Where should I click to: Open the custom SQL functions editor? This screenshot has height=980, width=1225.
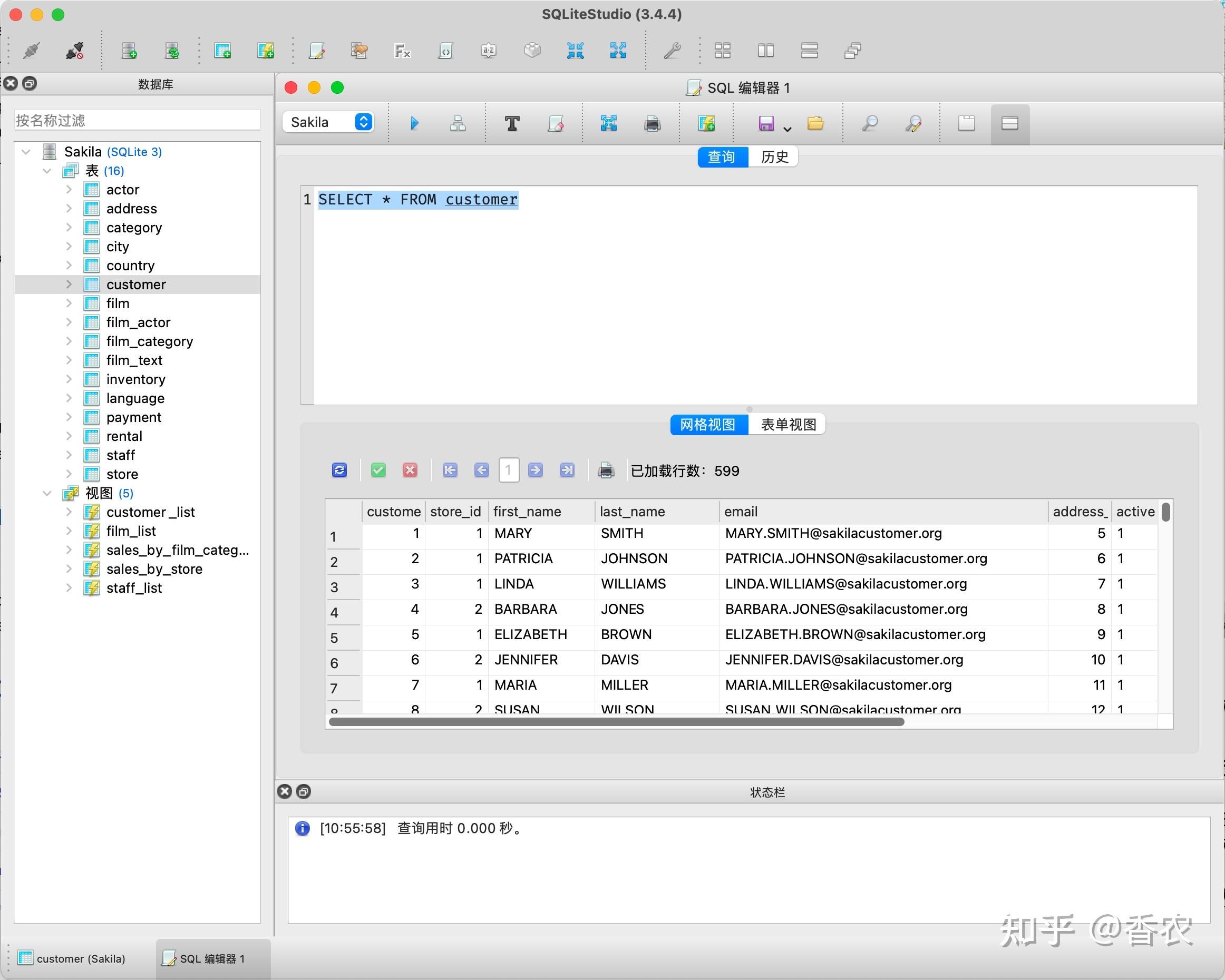coord(402,50)
